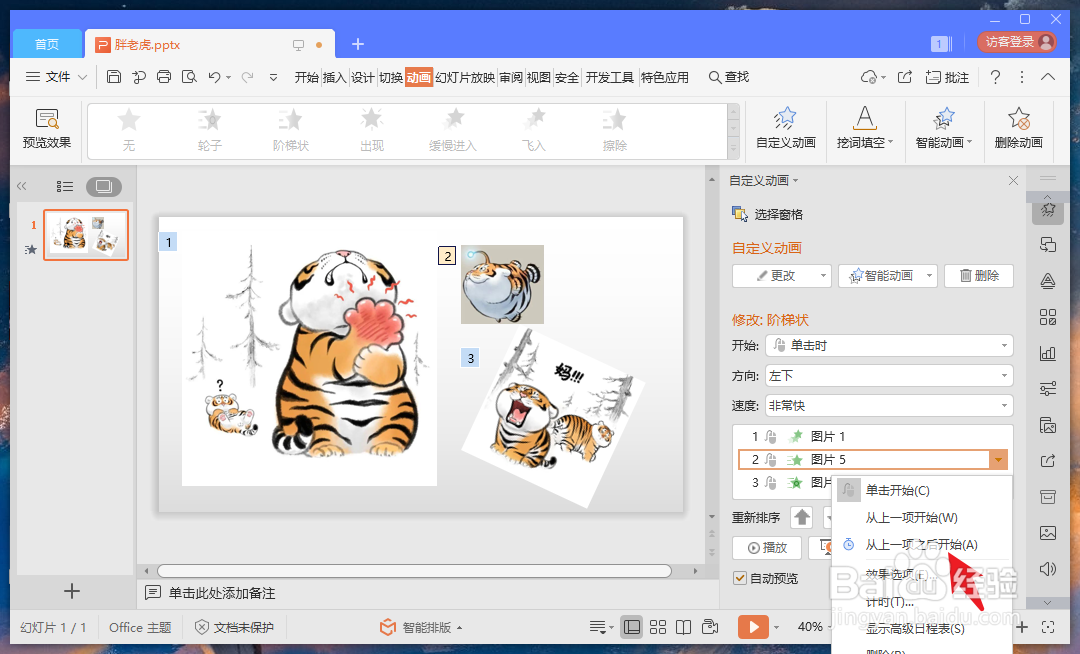Expand the Change (更改) button dropdown

pyautogui.click(x=822, y=276)
